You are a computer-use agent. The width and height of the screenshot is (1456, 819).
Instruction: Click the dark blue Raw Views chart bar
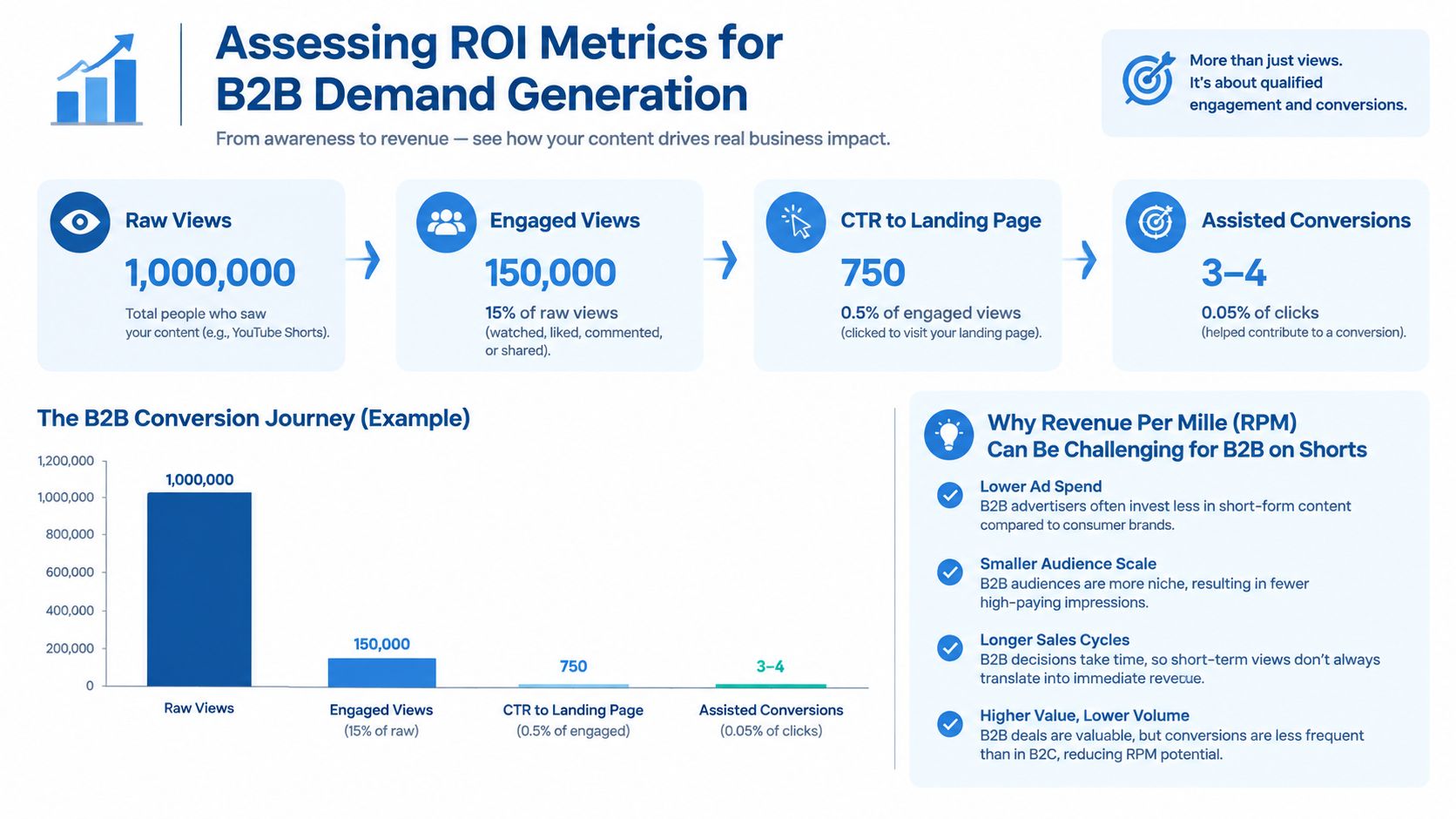(199, 590)
